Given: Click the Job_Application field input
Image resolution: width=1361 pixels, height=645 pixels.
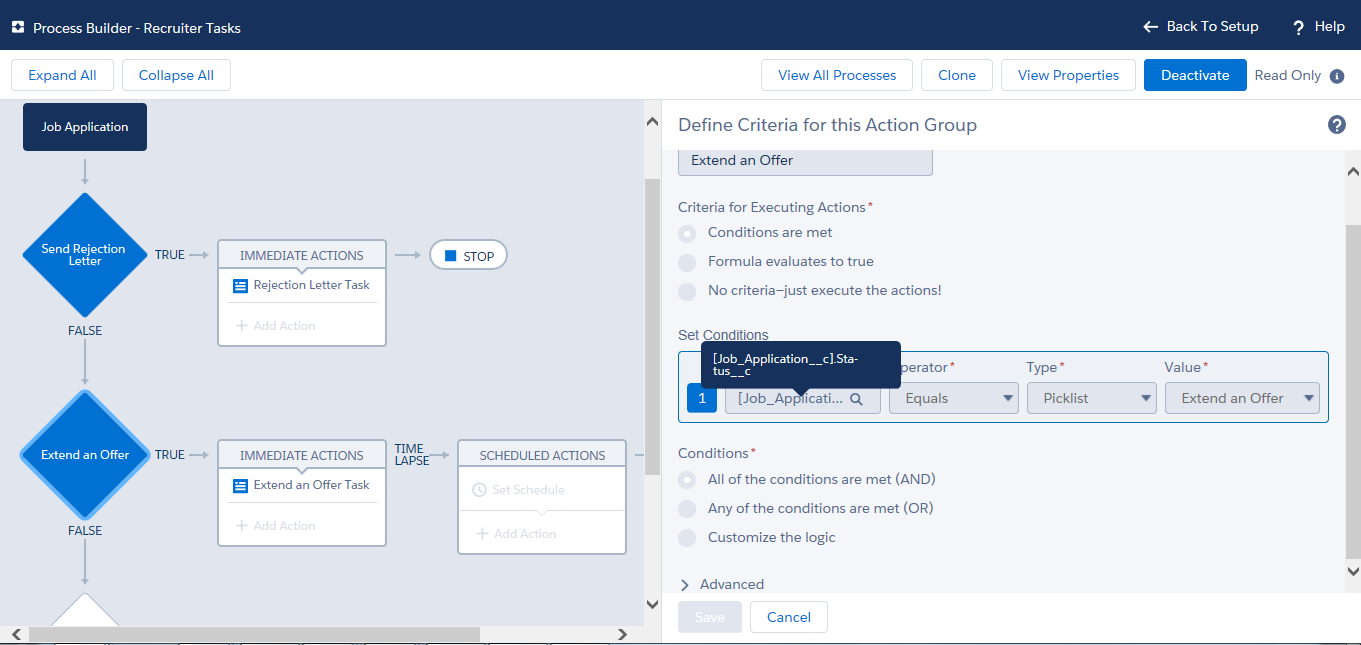Looking at the screenshot, I should pyautogui.click(x=803, y=398).
